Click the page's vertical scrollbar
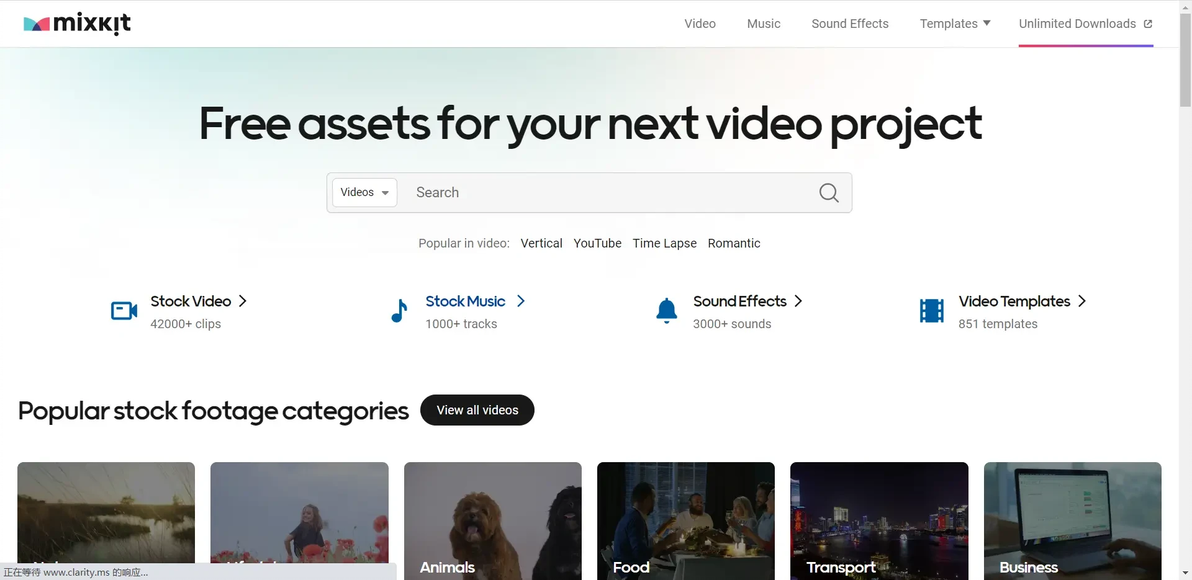Image resolution: width=1192 pixels, height=580 pixels. point(1185,300)
